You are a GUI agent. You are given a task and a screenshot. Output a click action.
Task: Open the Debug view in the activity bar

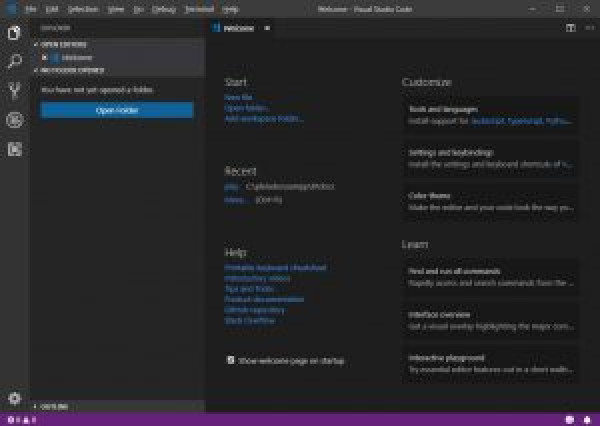[15, 120]
